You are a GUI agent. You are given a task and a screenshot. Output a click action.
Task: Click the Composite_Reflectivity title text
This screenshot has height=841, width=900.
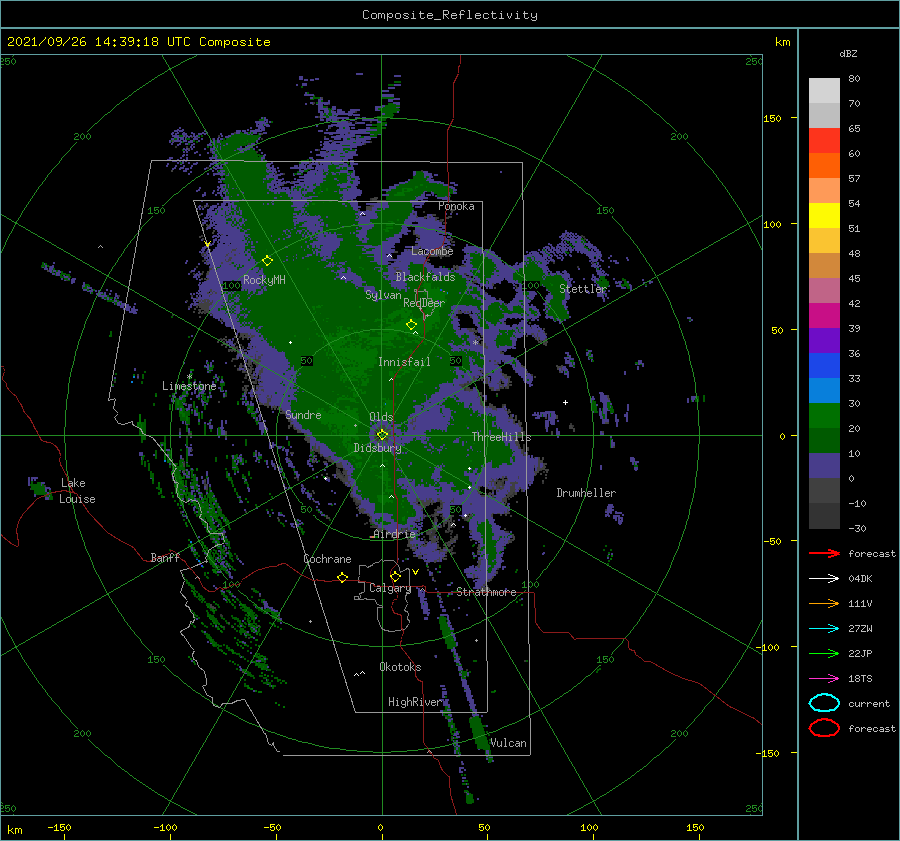pos(450,15)
